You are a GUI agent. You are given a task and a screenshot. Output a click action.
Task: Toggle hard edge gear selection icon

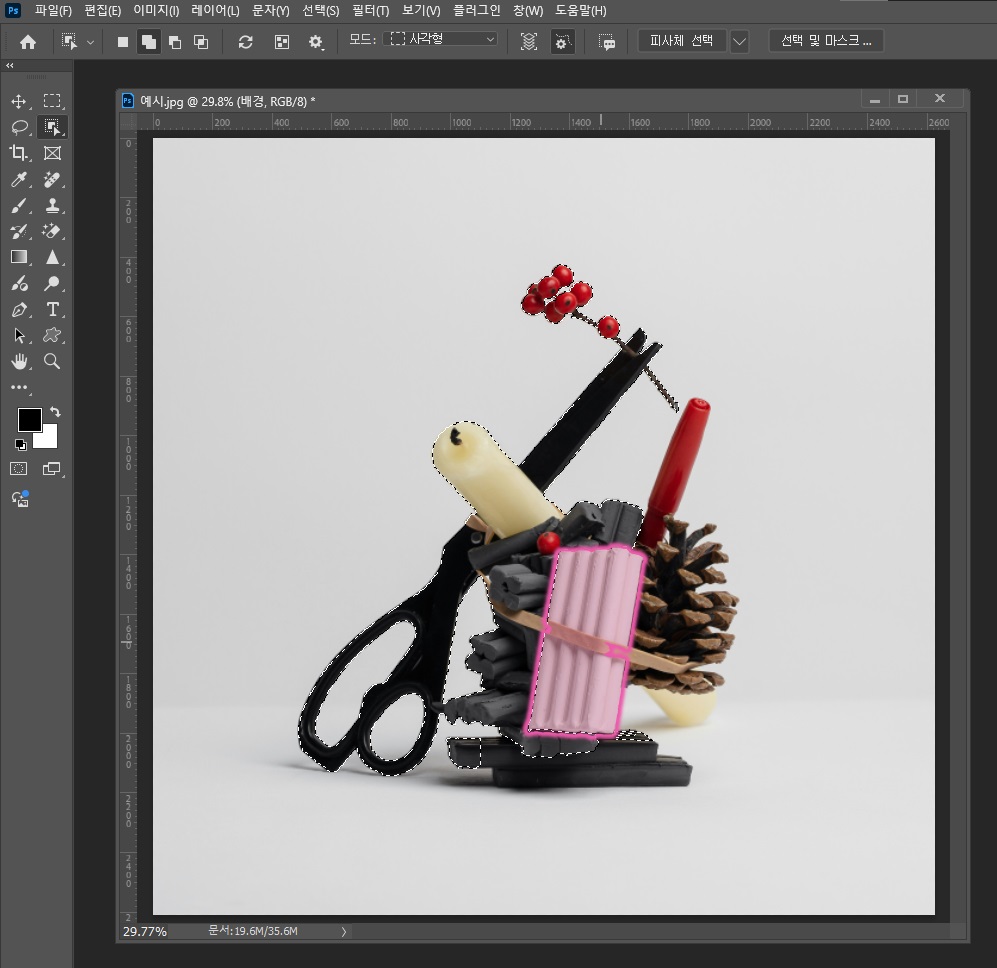point(562,42)
